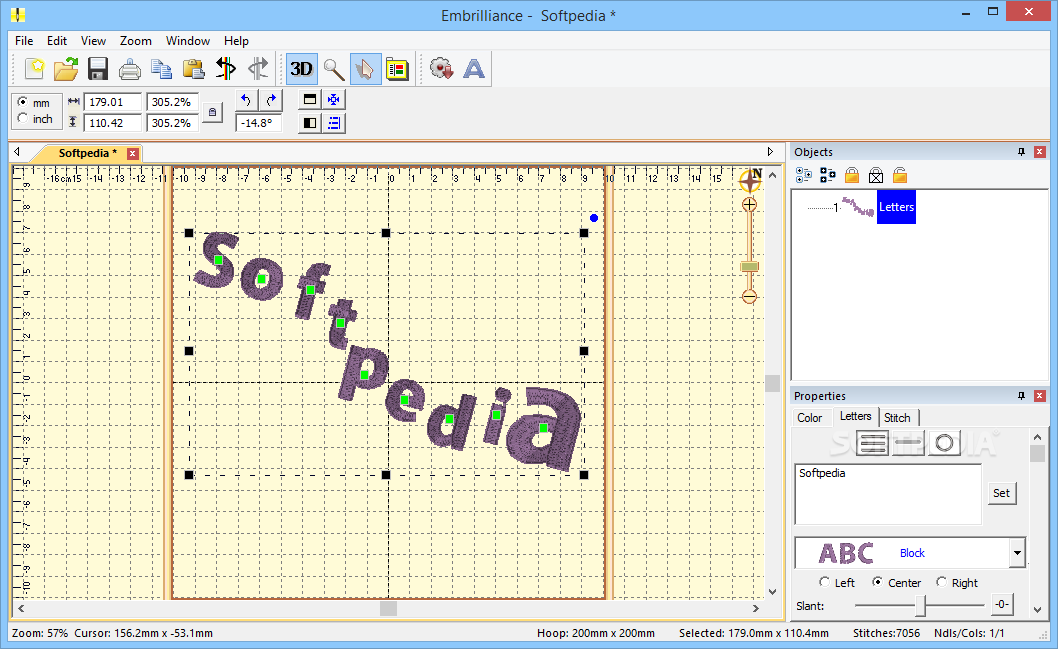Viewport: 1058px width, 649px height.
Task: Toggle the aspect ratio lock button
Action: (213, 113)
